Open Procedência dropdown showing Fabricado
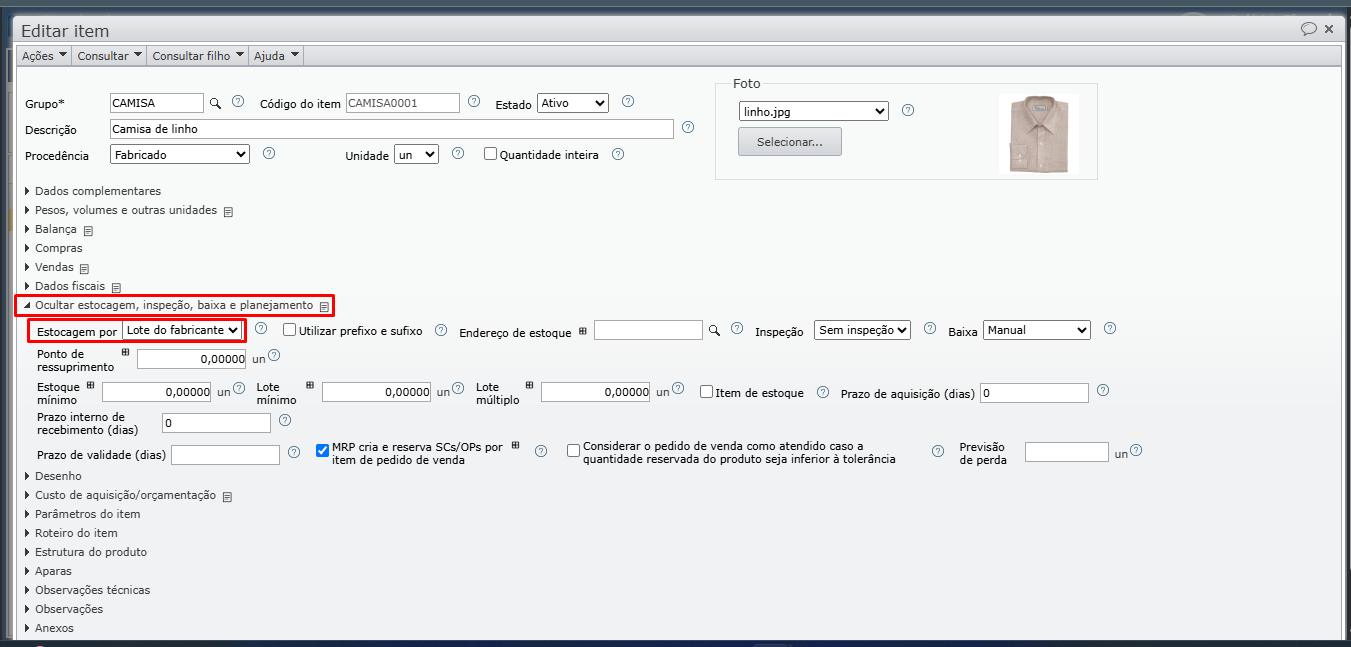 (179, 155)
